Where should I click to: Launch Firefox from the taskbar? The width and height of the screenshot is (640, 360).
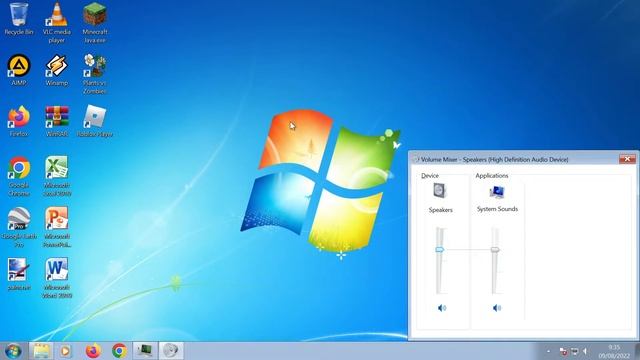click(x=93, y=351)
